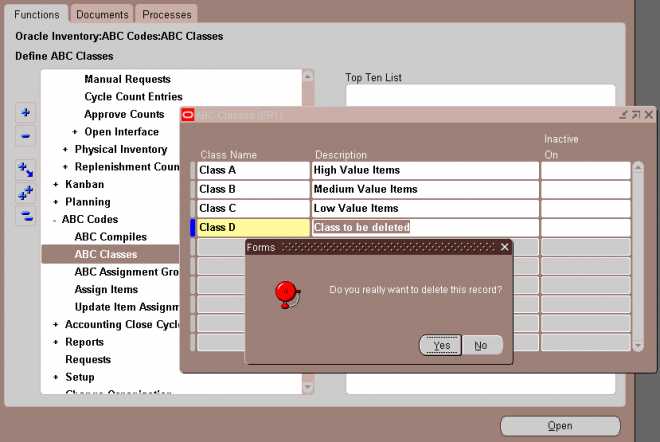Click navigator scrollbar down arrow
Viewport: 660px width, 442px height.
point(308,387)
